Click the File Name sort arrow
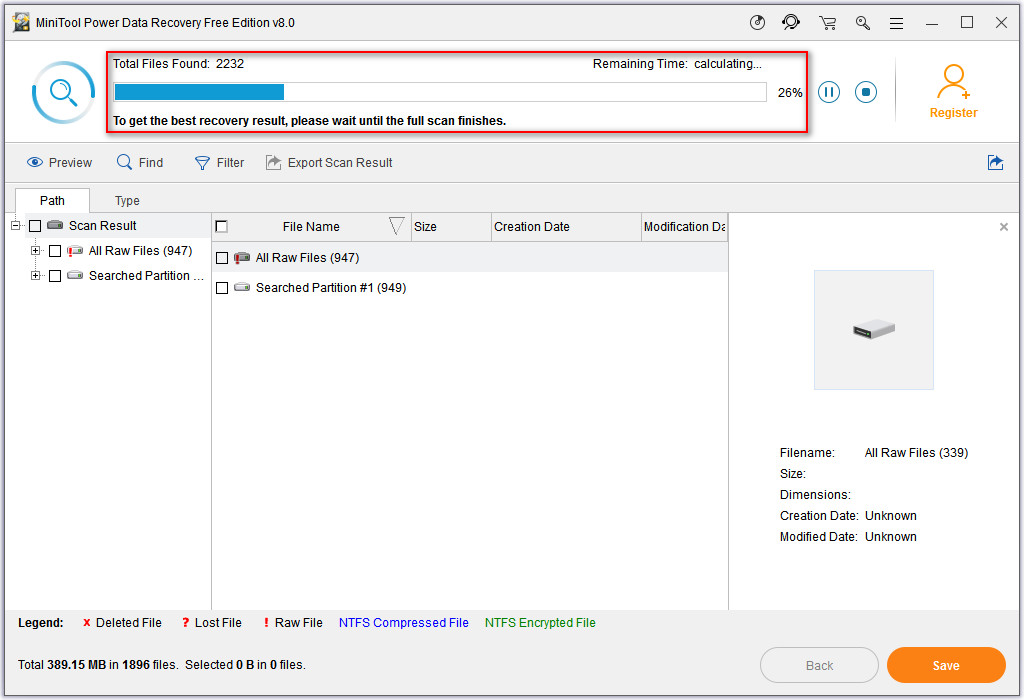Image resolution: width=1024 pixels, height=700 pixels. pos(396,227)
